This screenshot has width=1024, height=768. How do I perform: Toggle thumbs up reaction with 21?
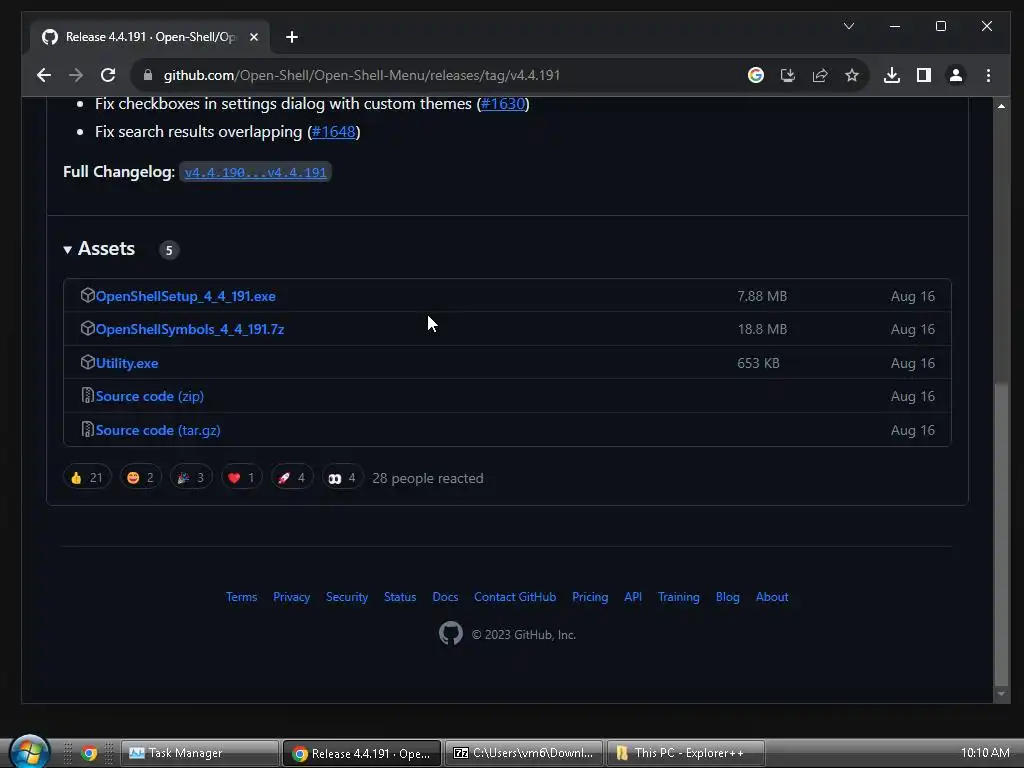coord(87,478)
